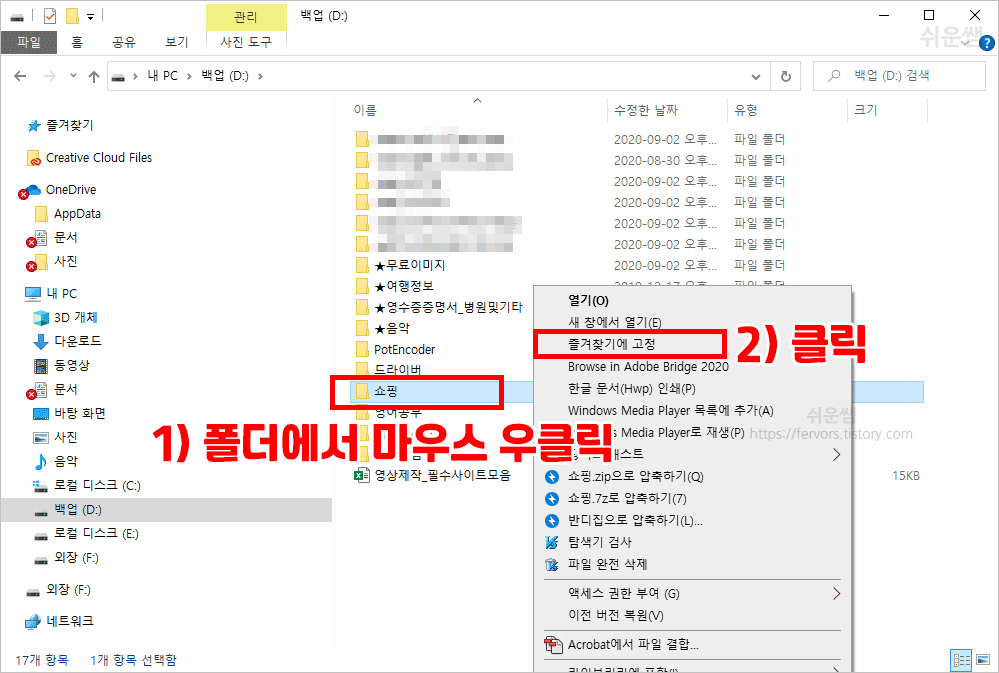
Task: Sort by the 크기 column header
Action: 865,110
